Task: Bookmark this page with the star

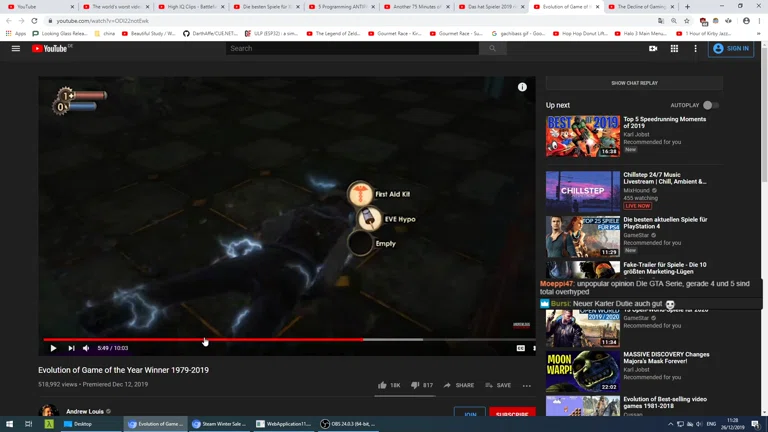Action: coord(687,21)
